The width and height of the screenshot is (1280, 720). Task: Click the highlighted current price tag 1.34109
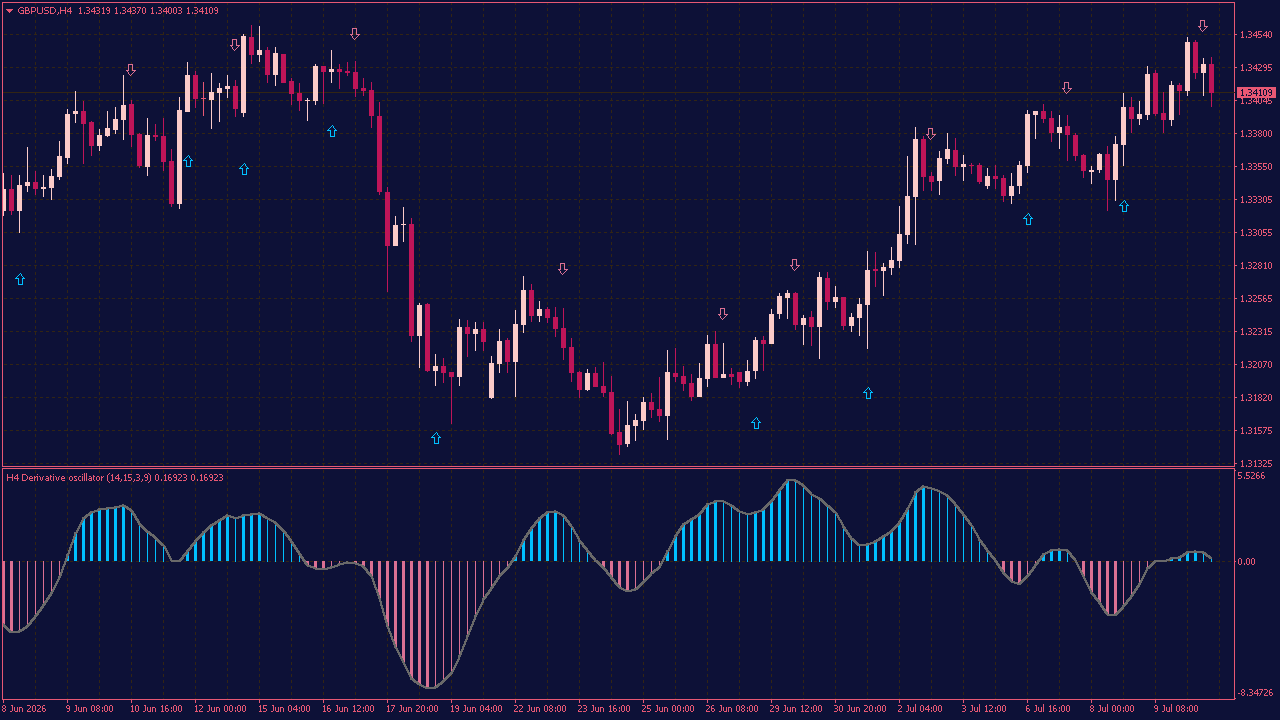(1255, 92)
